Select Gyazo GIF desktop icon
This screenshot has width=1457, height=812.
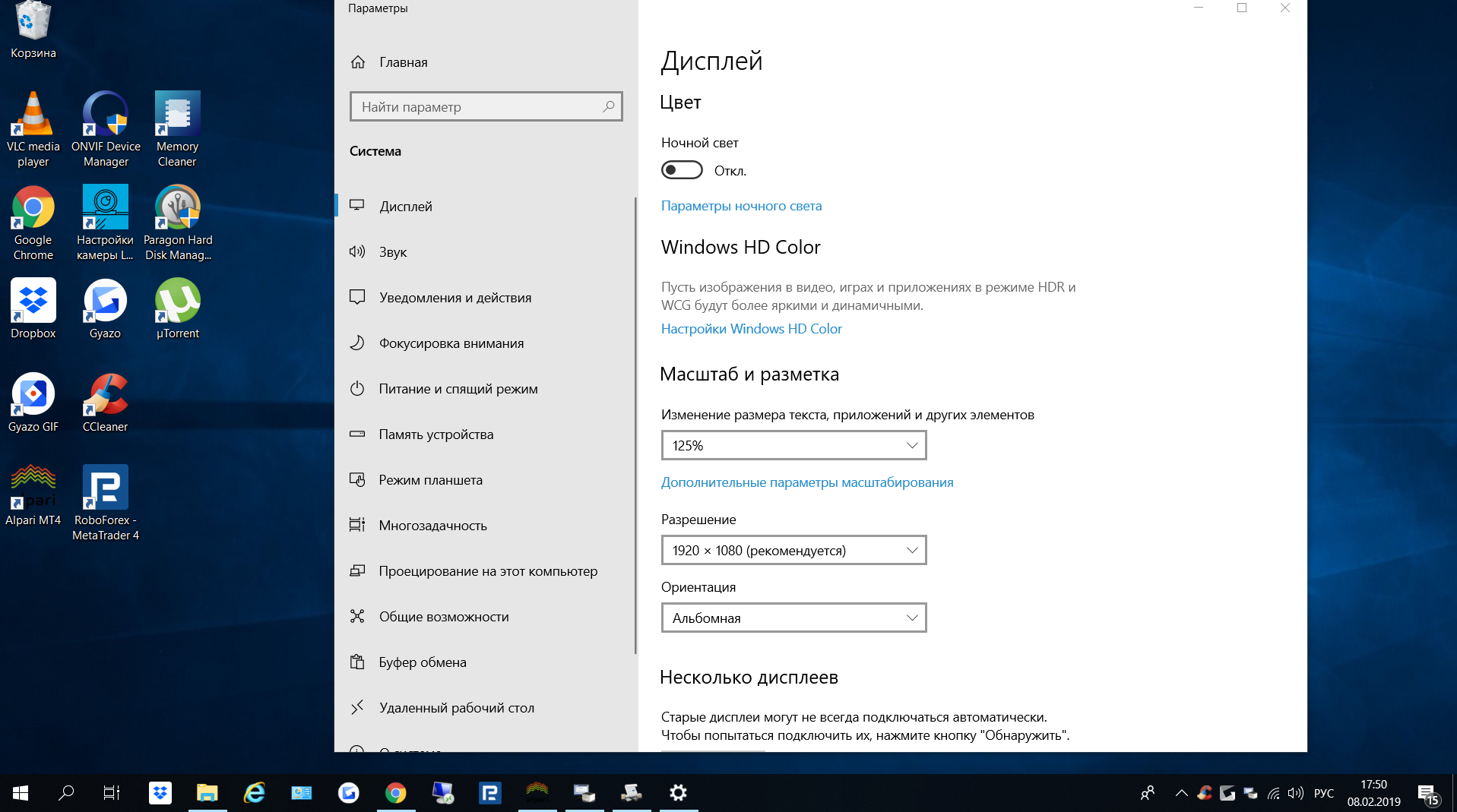(x=33, y=403)
